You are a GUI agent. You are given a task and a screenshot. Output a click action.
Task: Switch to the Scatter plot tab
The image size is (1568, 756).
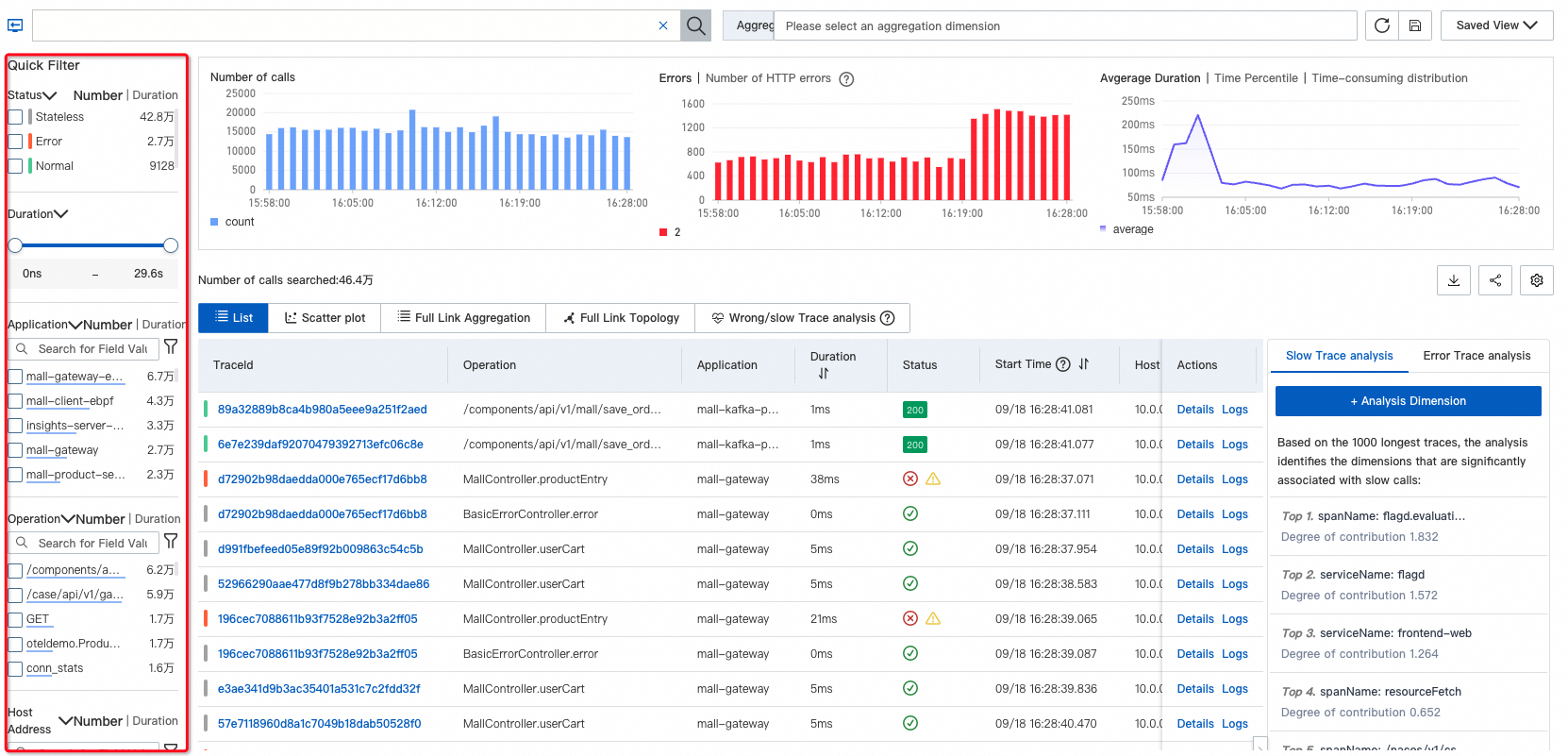click(x=325, y=318)
